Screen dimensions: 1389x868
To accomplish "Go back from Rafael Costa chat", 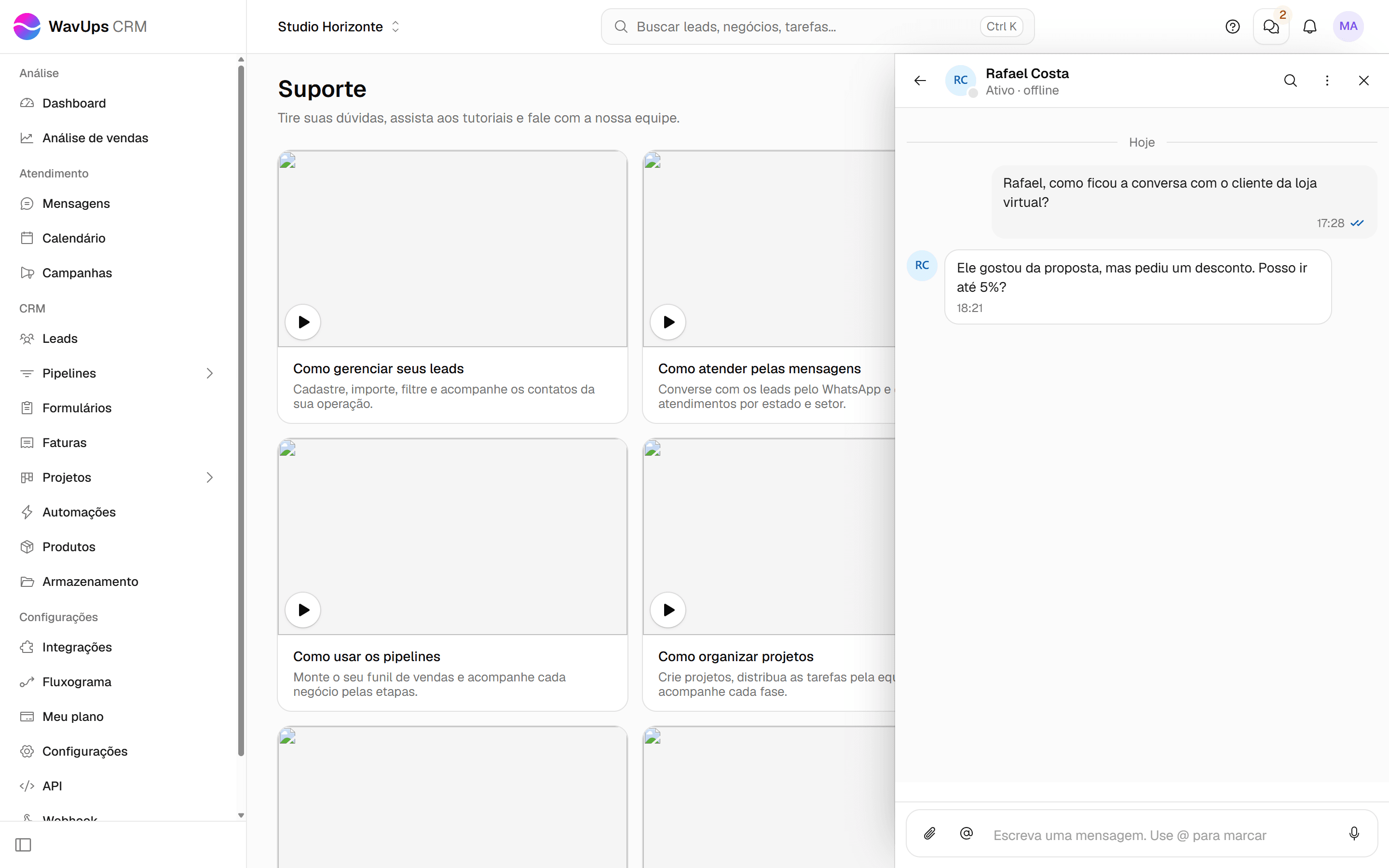I will 920,81.
